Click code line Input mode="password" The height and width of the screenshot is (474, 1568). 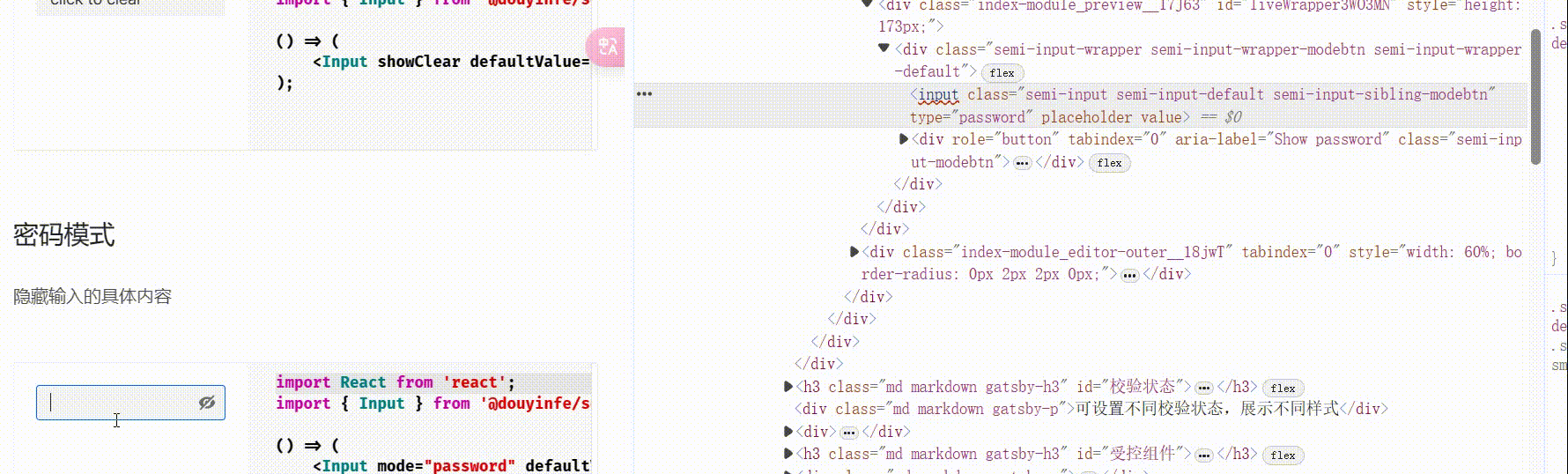(x=452, y=465)
